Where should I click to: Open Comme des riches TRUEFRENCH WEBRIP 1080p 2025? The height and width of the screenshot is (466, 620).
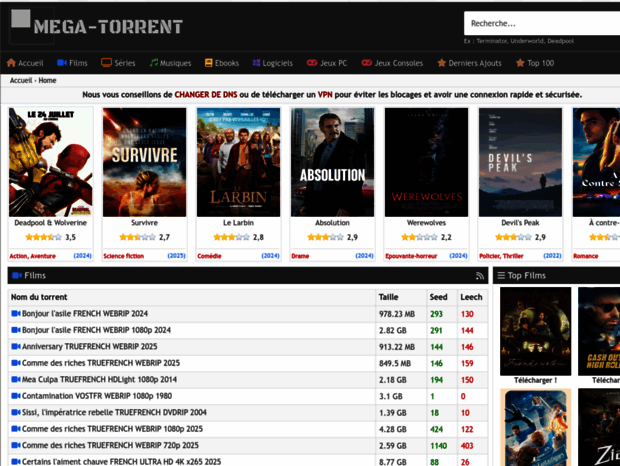tap(112, 429)
